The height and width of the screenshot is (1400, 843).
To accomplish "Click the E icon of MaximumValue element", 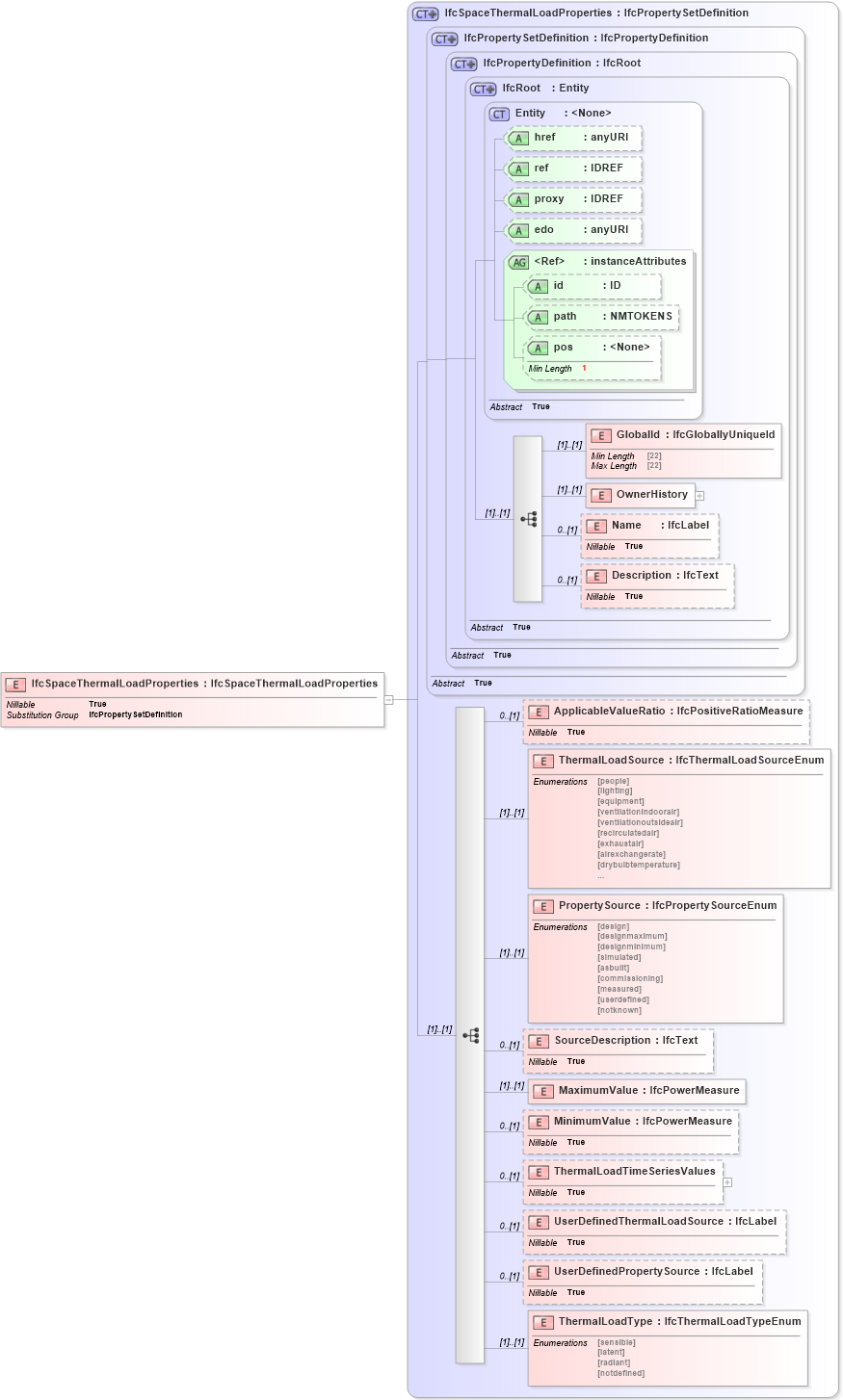I will pos(541,1092).
